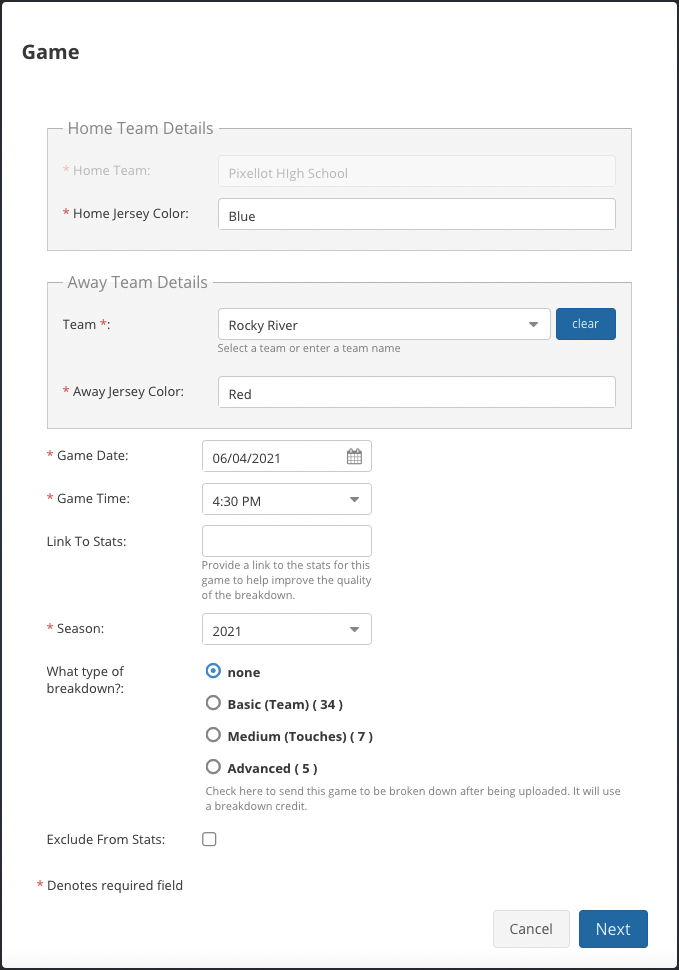
Task: Click the Rocky River team combo box
Action: (384, 324)
